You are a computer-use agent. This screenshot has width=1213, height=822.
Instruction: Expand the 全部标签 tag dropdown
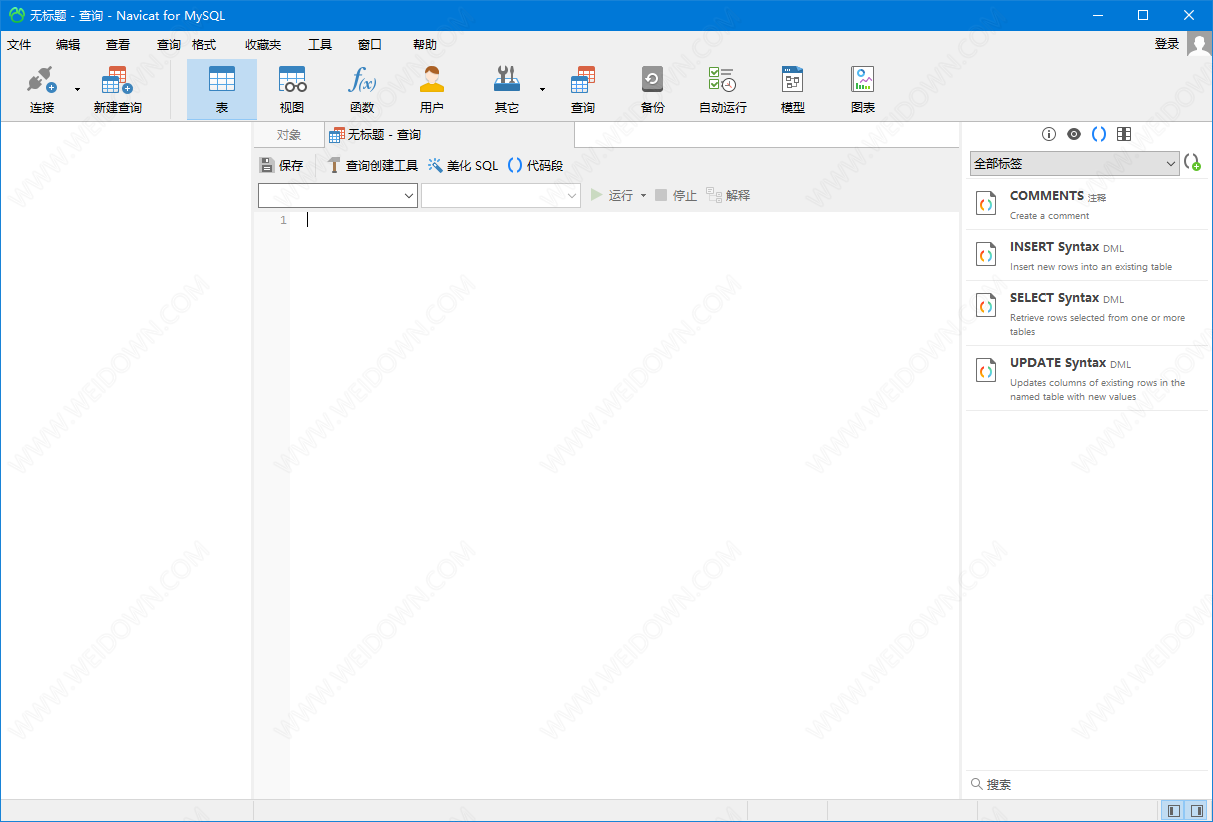click(1075, 163)
